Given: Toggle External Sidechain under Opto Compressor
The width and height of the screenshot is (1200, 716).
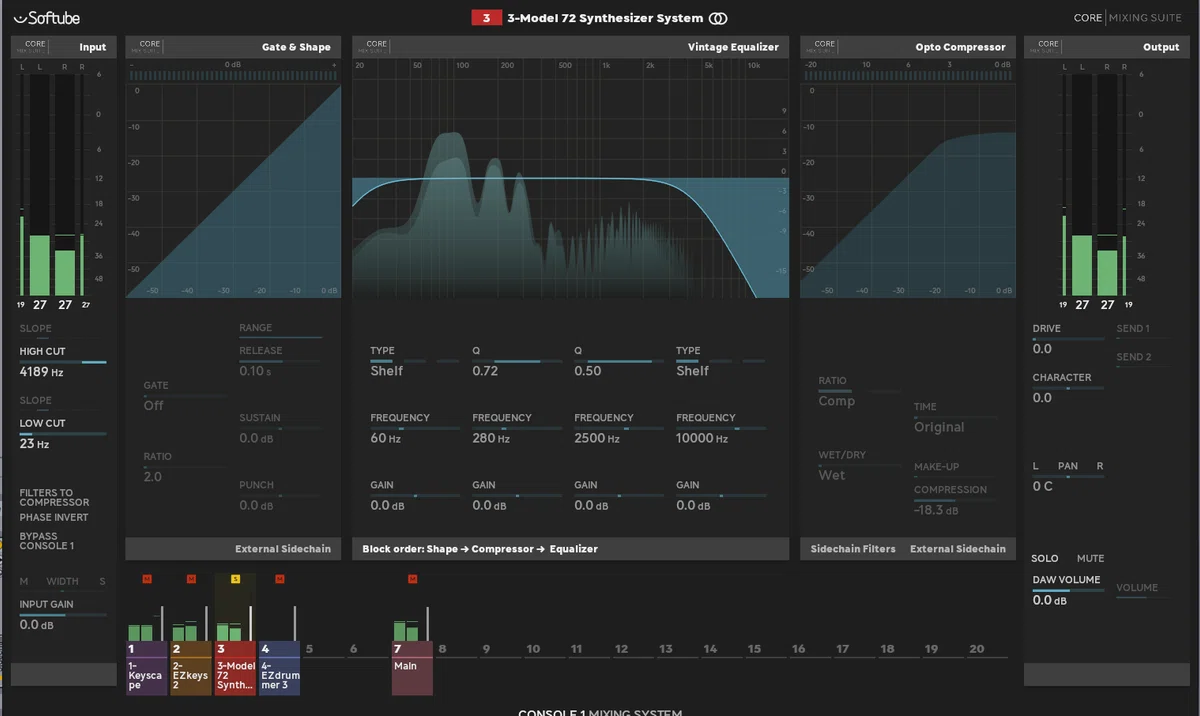Looking at the screenshot, I should click(x=957, y=549).
